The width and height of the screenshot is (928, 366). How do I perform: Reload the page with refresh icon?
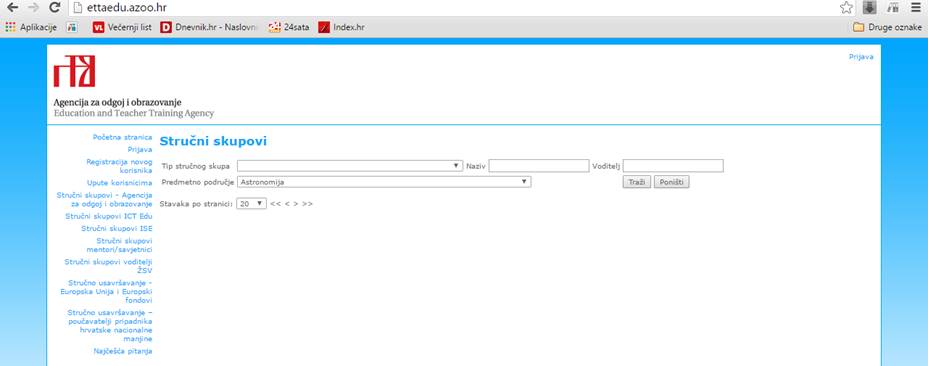pos(54,8)
